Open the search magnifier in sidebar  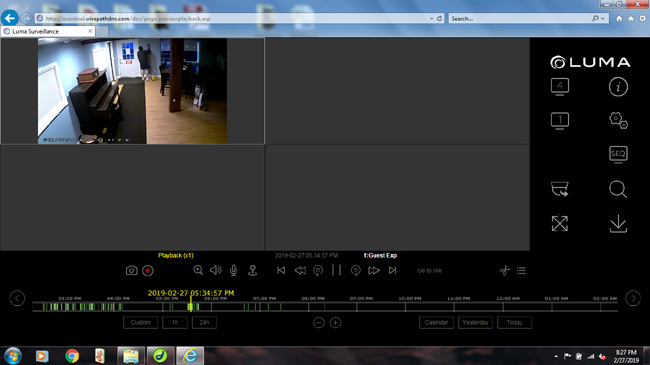click(x=618, y=189)
